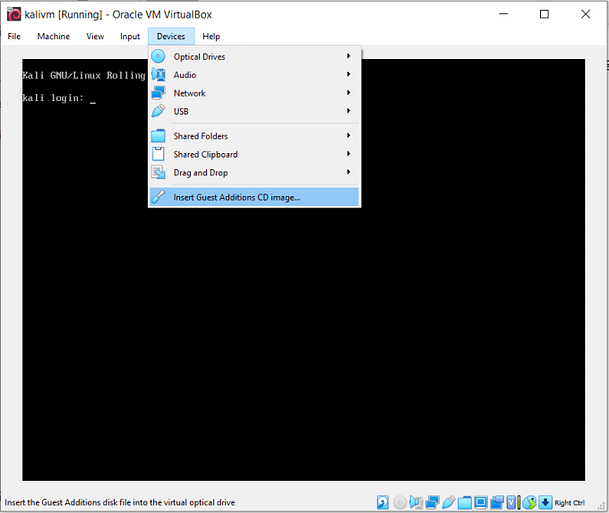Viewport: 609px width, 513px height.
Task: Open the Help menu
Action: pyautogui.click(x=211, y=36)
